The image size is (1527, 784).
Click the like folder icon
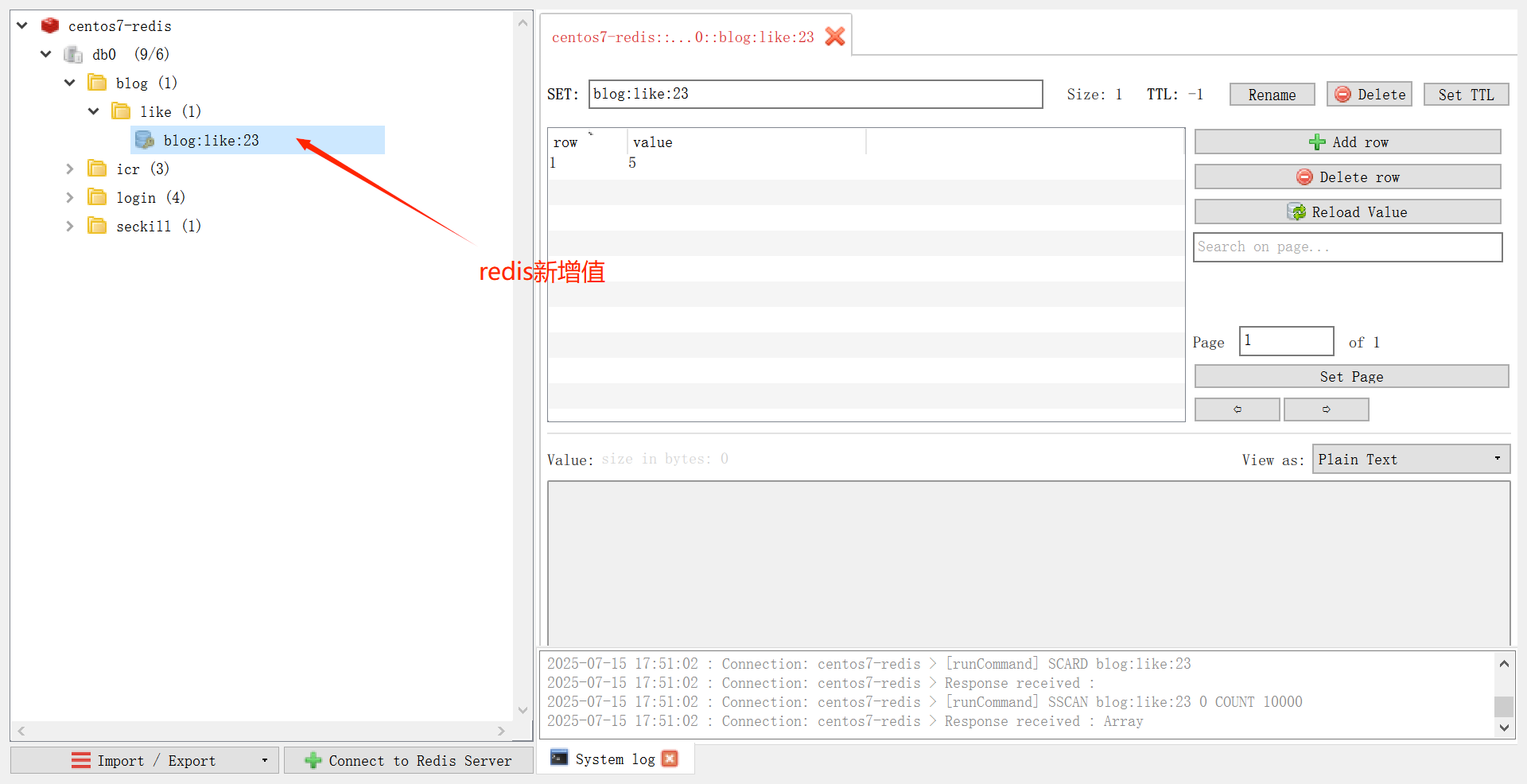[121, 111]
